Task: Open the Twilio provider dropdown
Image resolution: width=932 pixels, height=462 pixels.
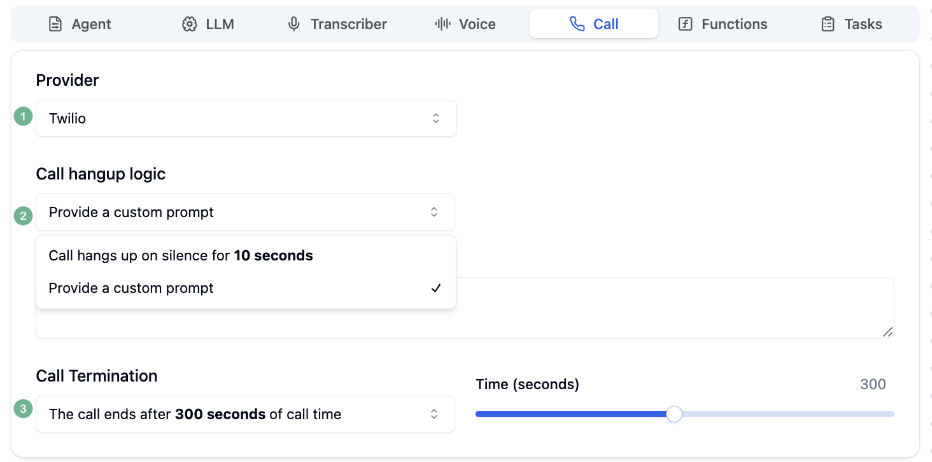Action: 245,118
